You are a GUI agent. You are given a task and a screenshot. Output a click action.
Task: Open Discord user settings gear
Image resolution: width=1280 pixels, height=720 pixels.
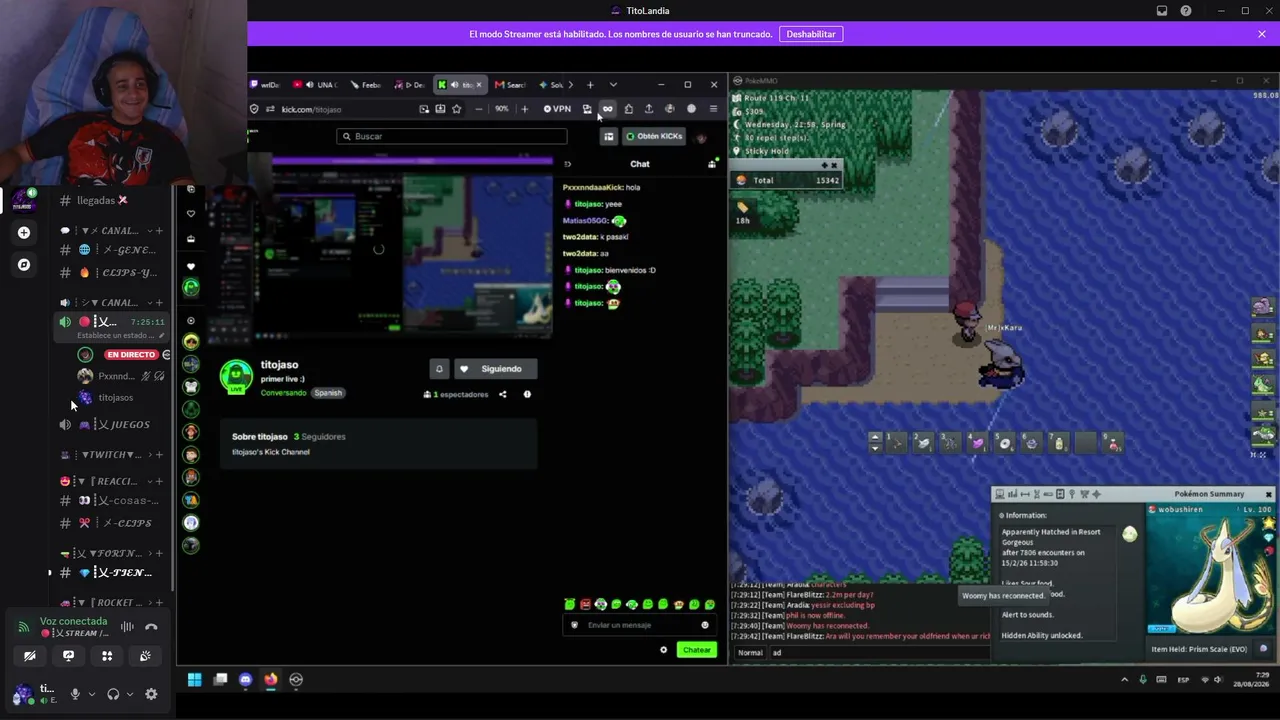151,694
